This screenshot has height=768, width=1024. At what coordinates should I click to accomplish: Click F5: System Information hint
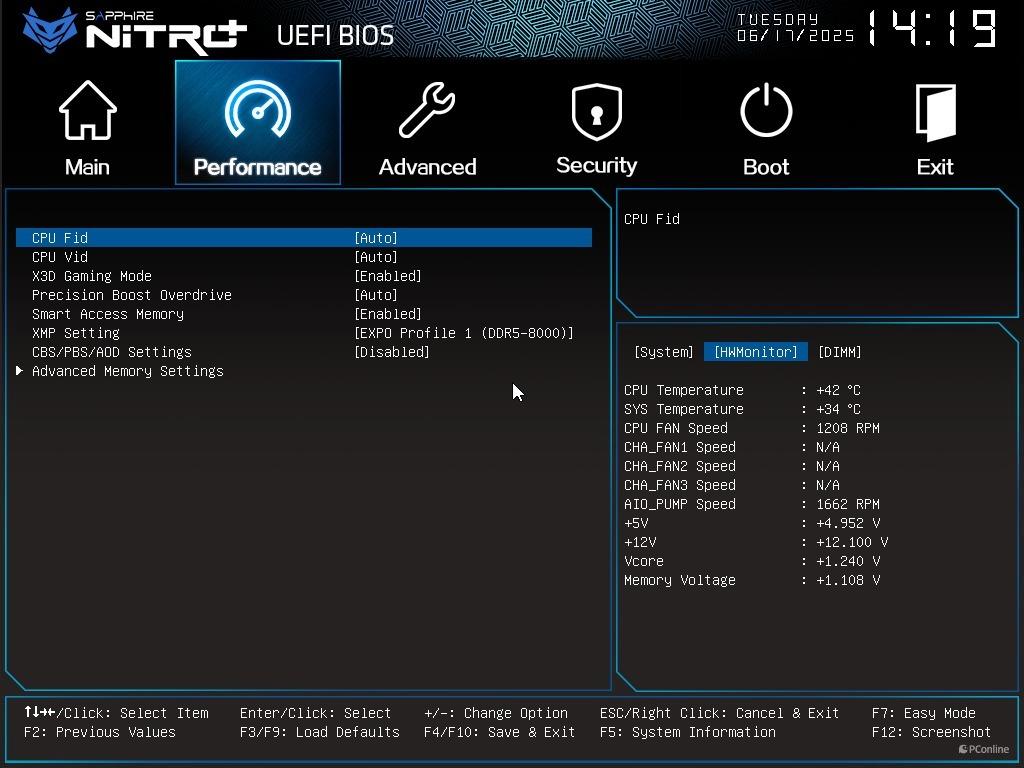point(688,732)
